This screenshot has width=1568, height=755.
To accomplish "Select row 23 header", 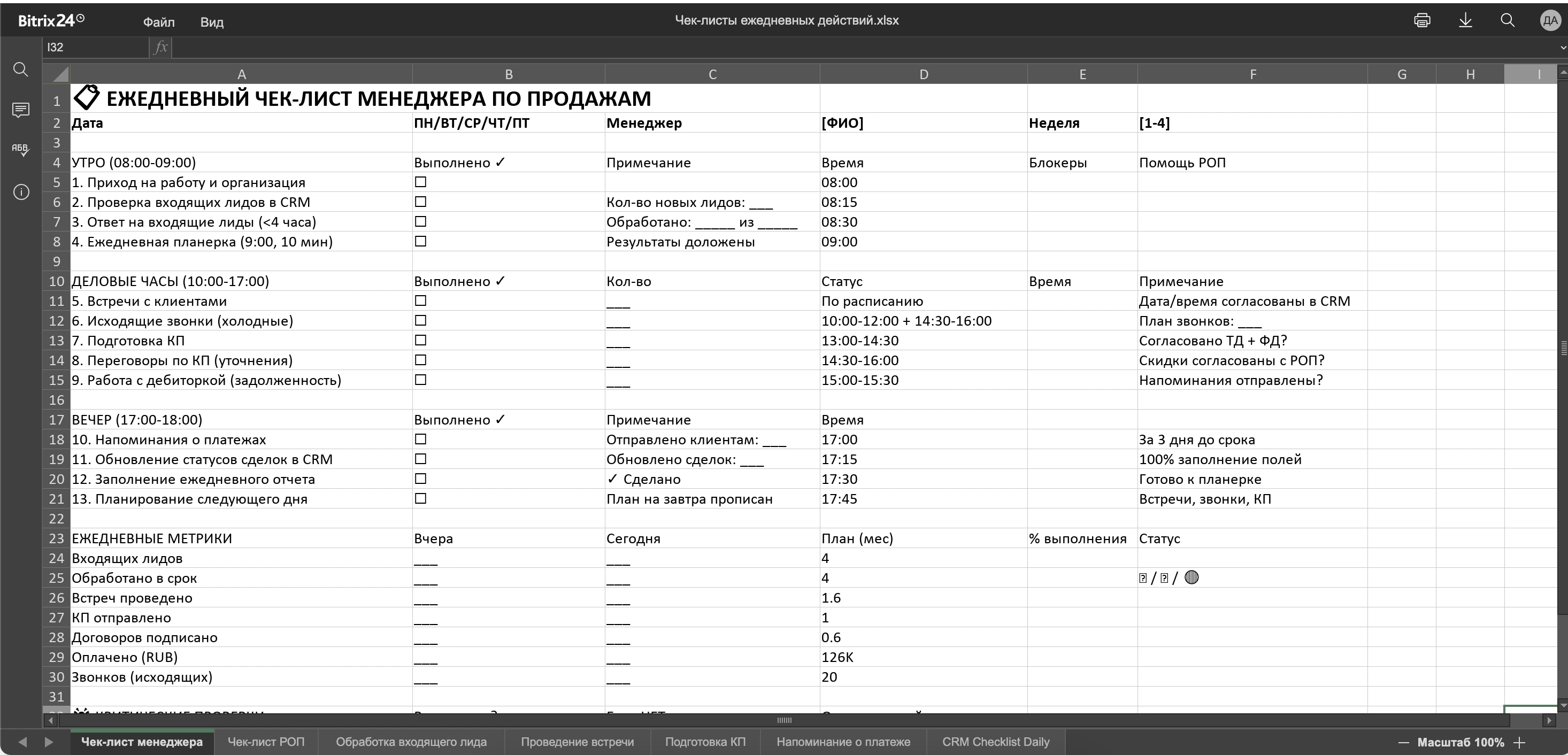I will click(56, 538).
